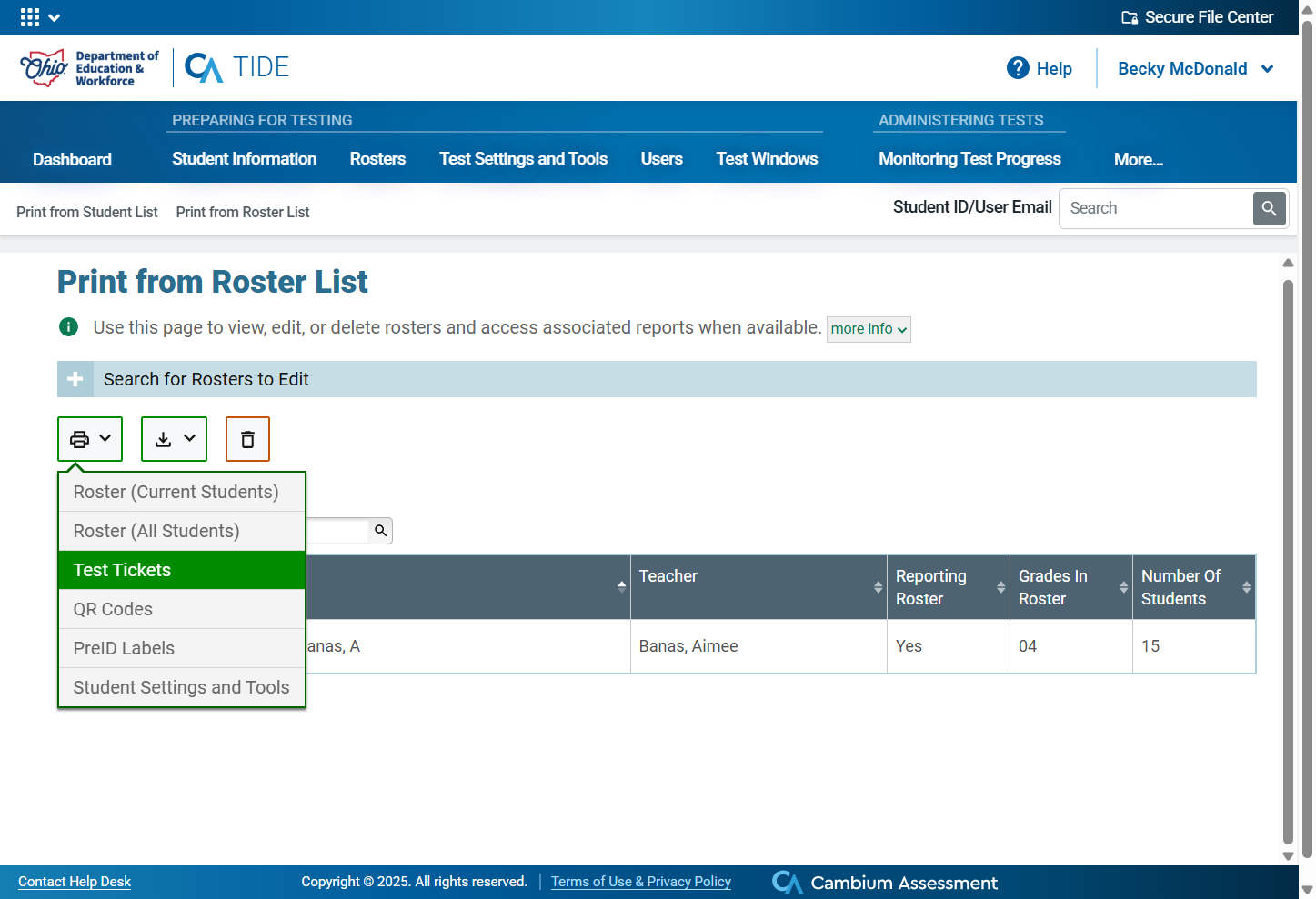Go to the Dashboard tab
Screen dimensions: 1316x899
pyautogui.click(x=72, y=160)
